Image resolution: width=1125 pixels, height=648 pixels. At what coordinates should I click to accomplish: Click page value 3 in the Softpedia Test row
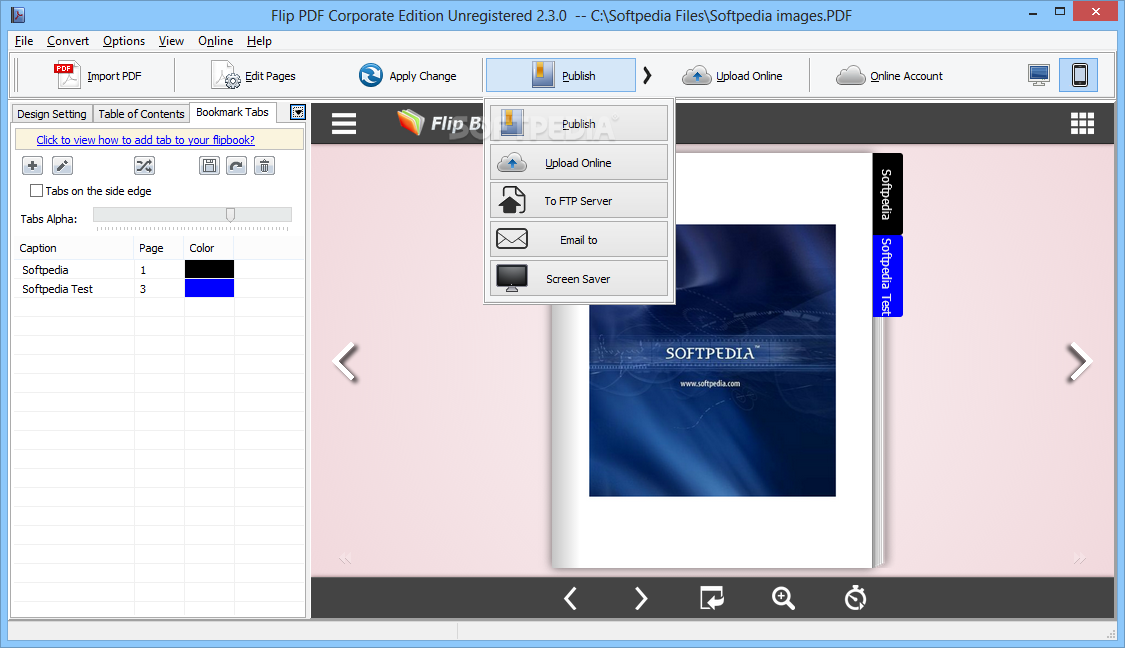[x=143, y=289]
